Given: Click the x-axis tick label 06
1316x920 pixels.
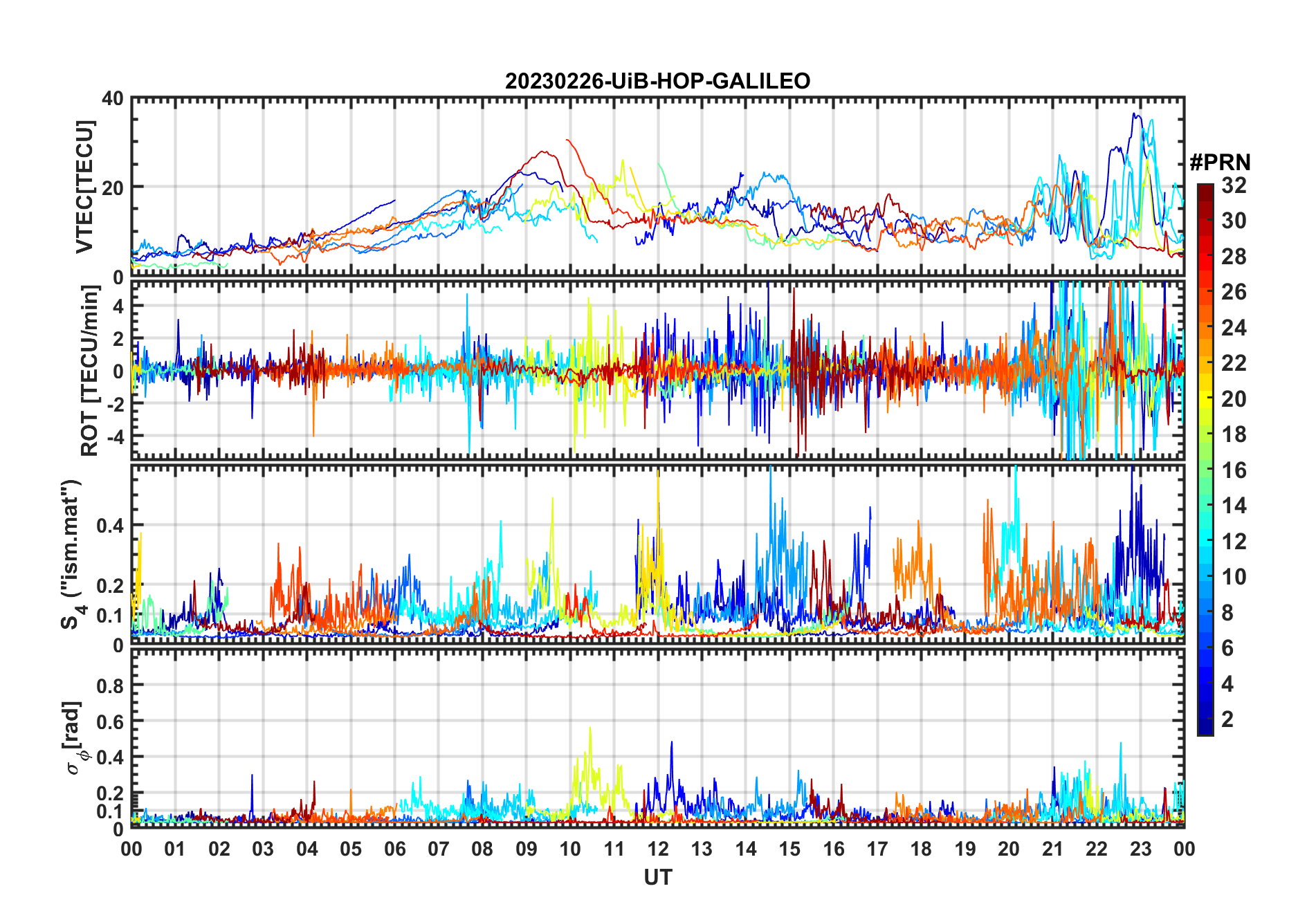Looking at the screenshot, I should tap(394, 849).
